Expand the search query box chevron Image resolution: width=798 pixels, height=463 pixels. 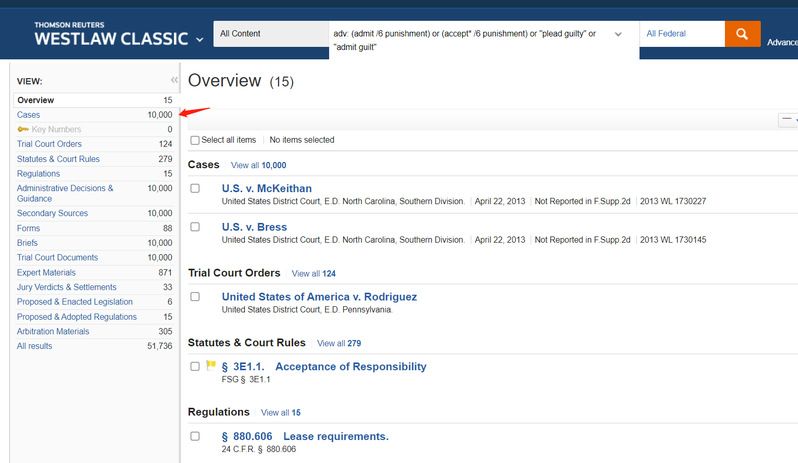[618, 34]
